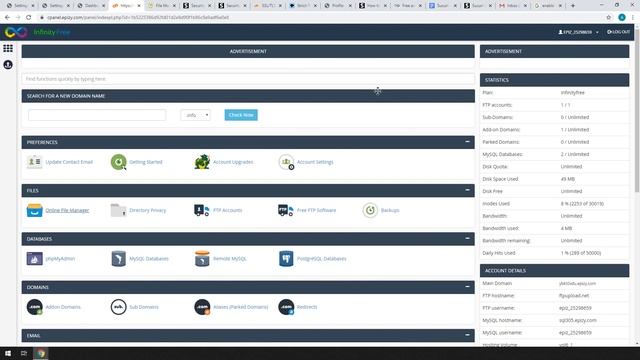Open the Redirects icon
Image resolution: width=640 pixels, height=360 pixels.
click(286, 307)
